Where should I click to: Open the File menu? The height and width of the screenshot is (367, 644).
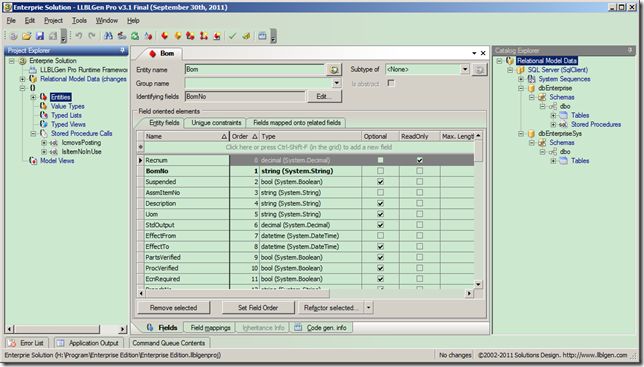(x=11, y=20)
